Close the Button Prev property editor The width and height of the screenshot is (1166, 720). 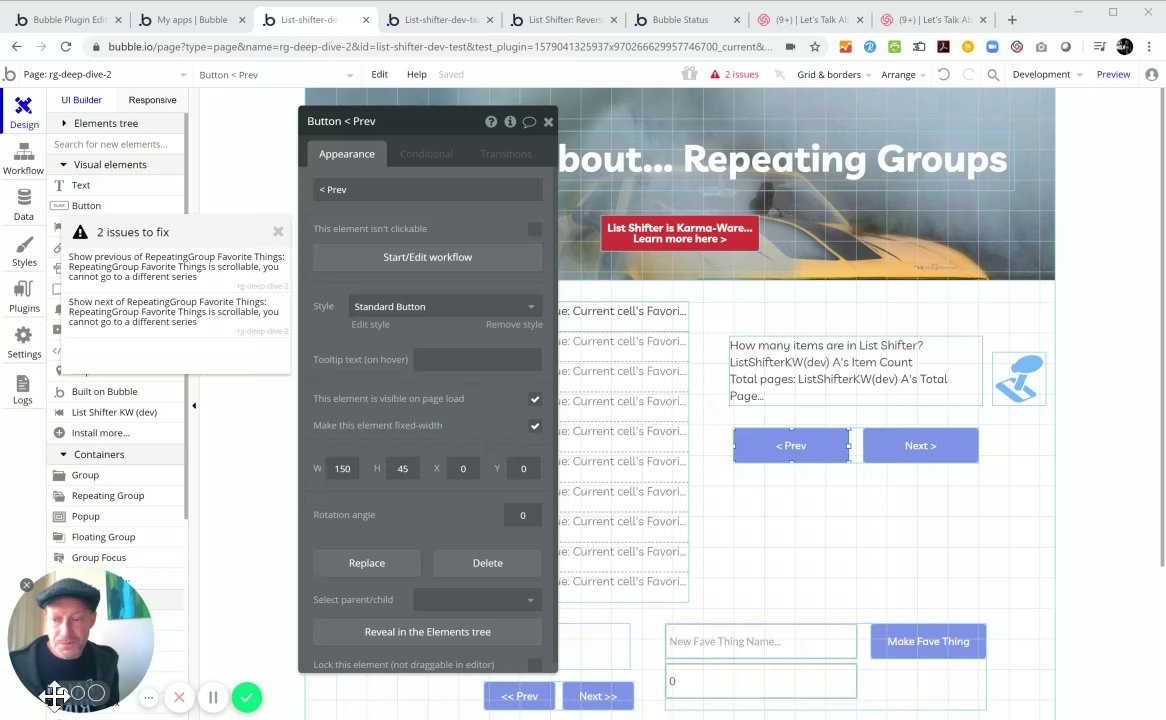(548, 121)
